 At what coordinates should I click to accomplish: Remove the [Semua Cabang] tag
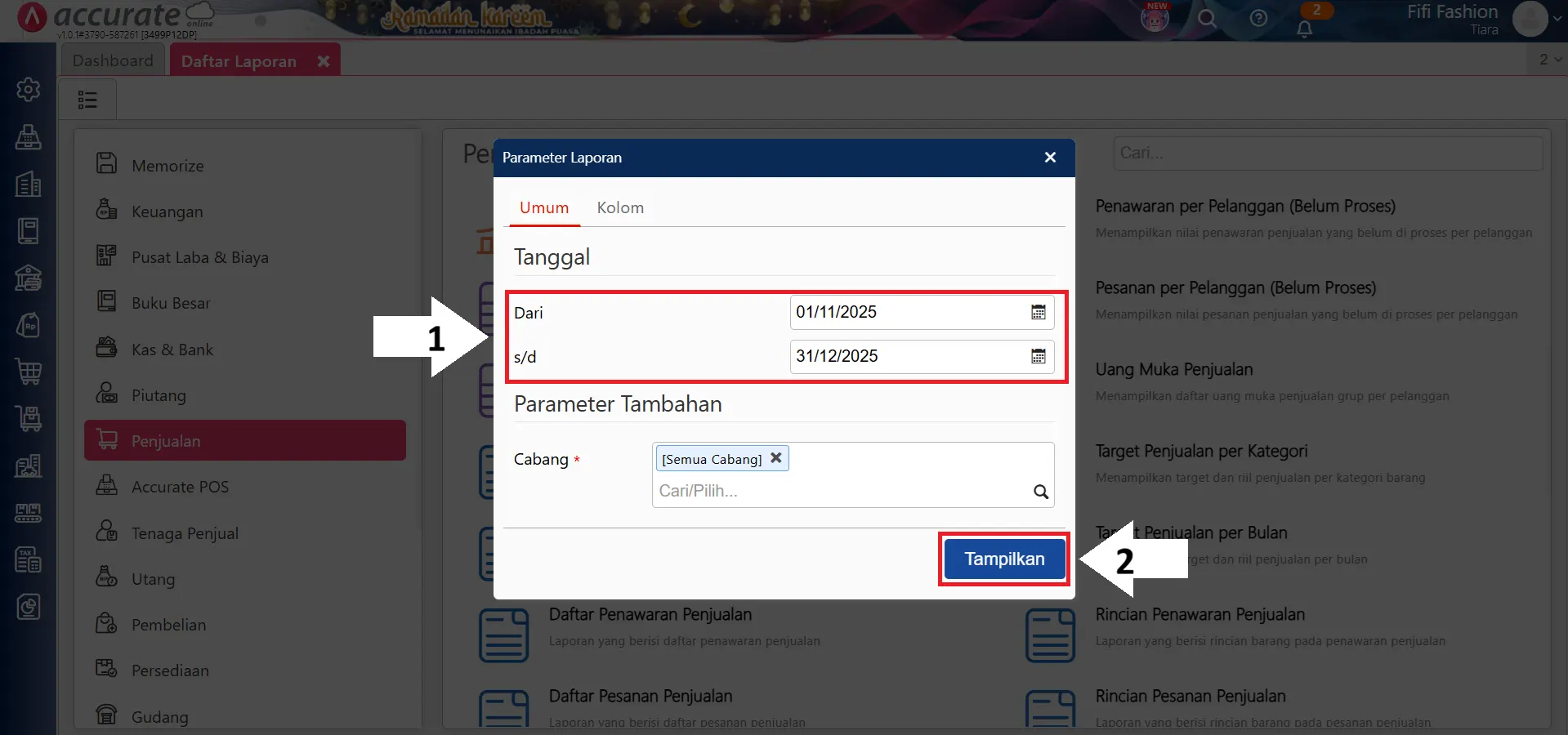(x=776, y=458)
